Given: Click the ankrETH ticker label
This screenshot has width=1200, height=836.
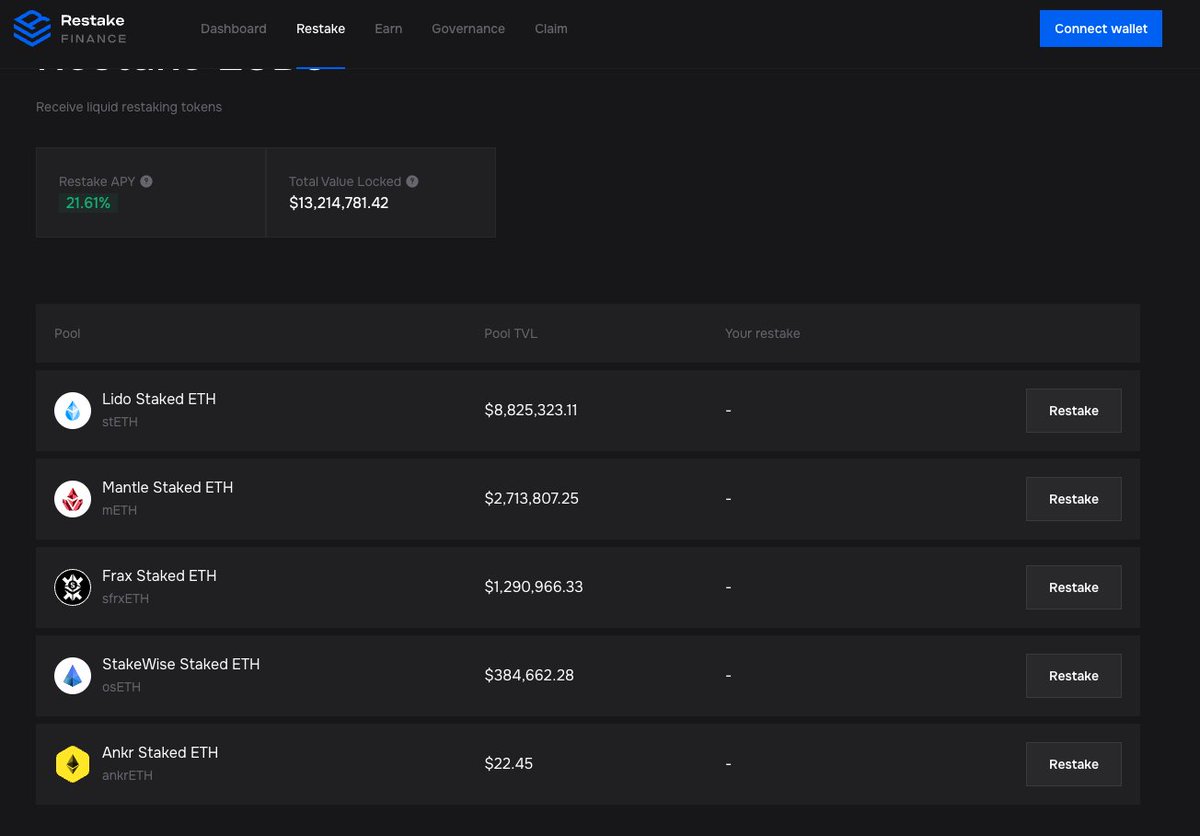Looking at the screenshot, I should click(x=127, y=775).
